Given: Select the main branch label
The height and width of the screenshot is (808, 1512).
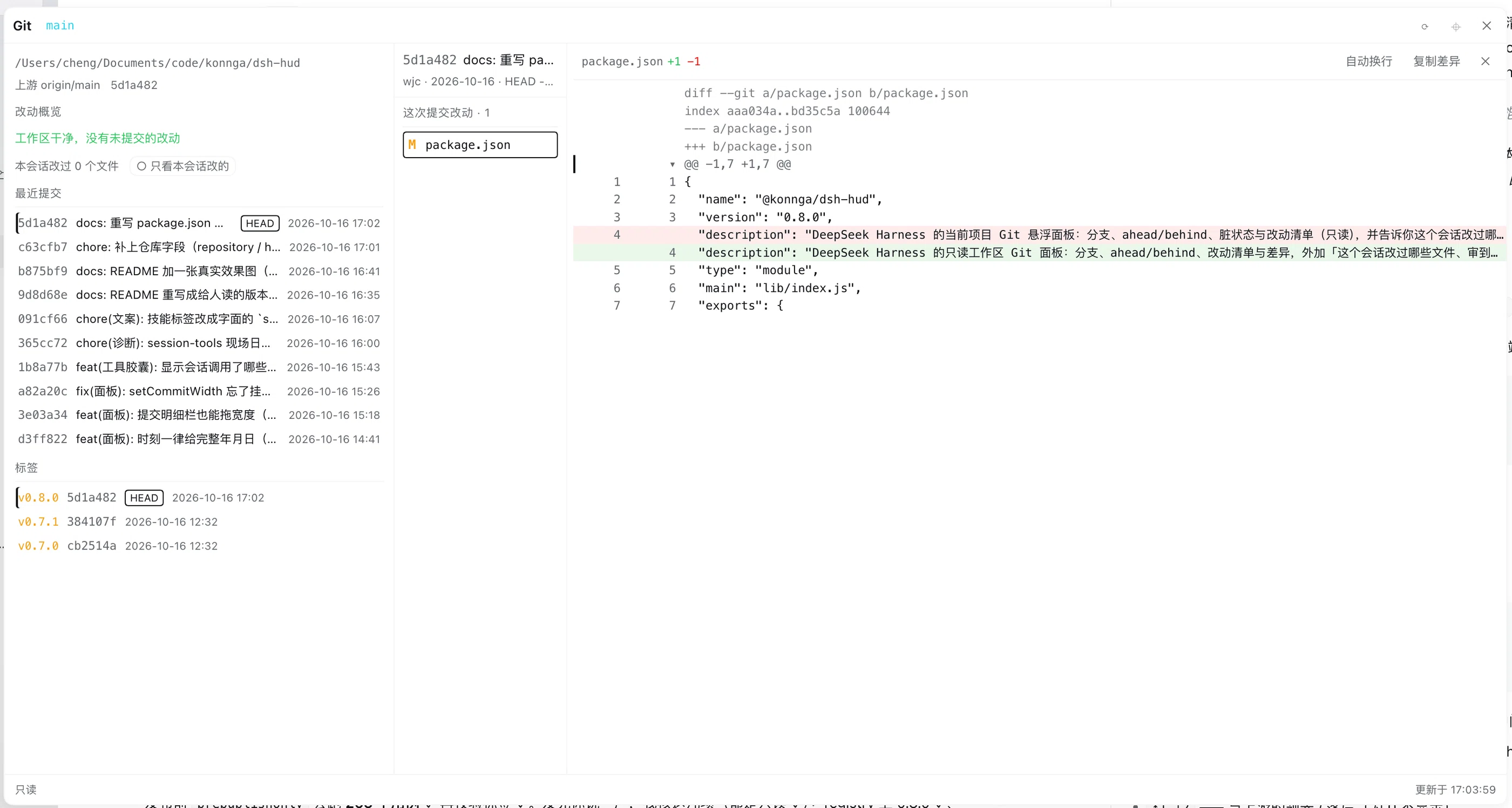Looking at the screenshot, I should (x=60, y=25).
